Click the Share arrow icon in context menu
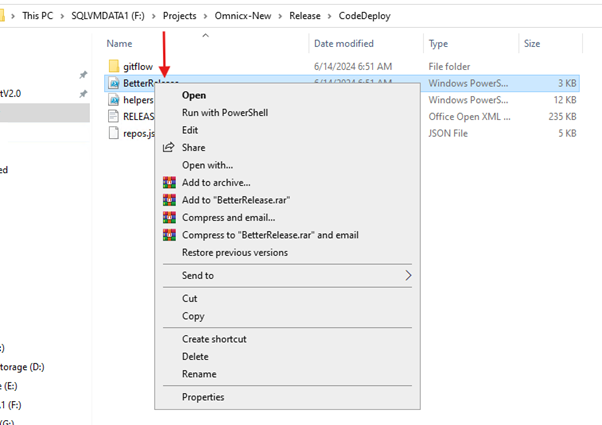 coord(169,147)
